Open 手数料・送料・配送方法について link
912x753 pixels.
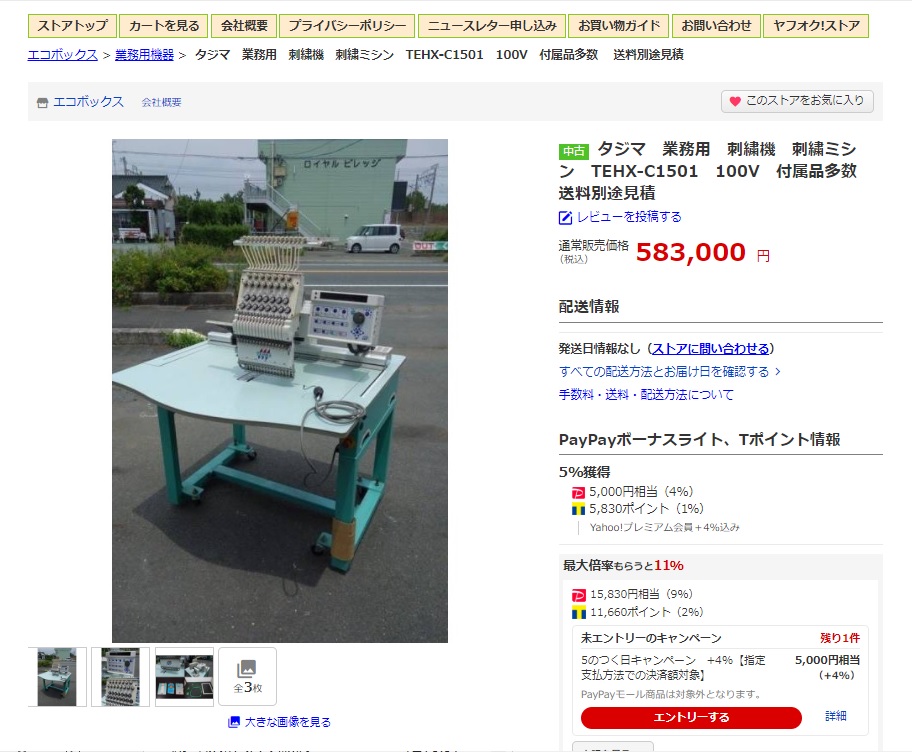(x=646, y=395)
